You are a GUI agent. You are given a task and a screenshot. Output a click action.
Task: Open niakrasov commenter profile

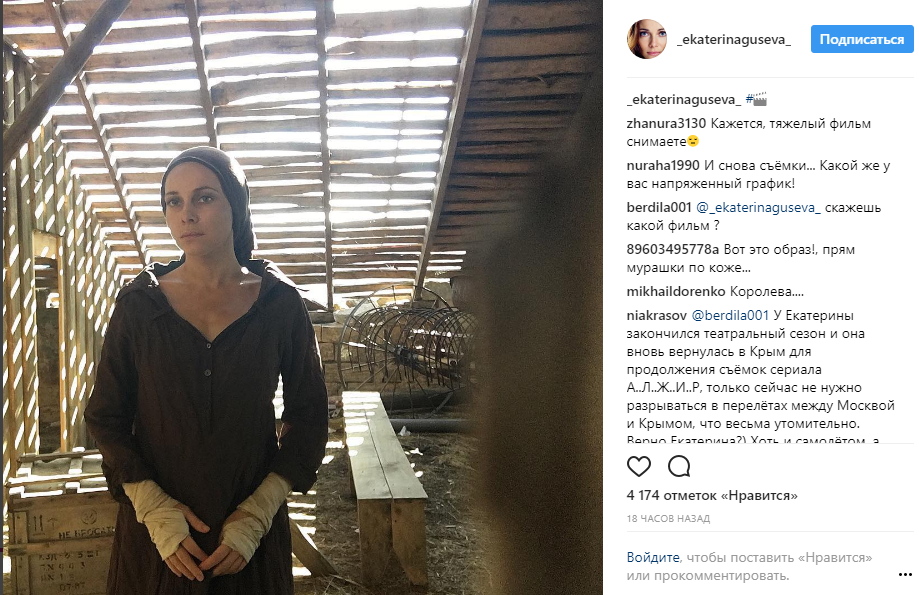656,315
